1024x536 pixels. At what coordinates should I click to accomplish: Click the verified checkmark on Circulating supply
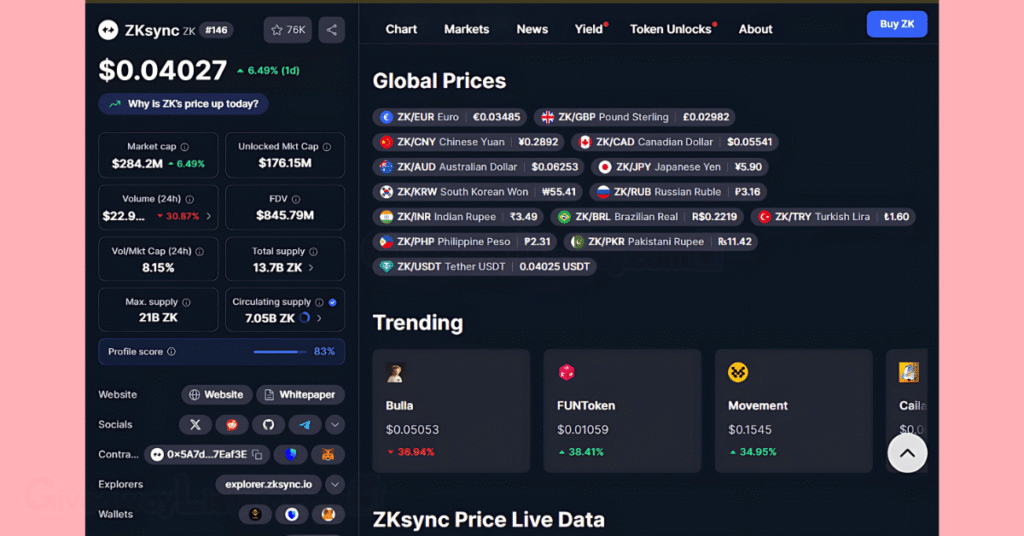[x=332, y=302]
